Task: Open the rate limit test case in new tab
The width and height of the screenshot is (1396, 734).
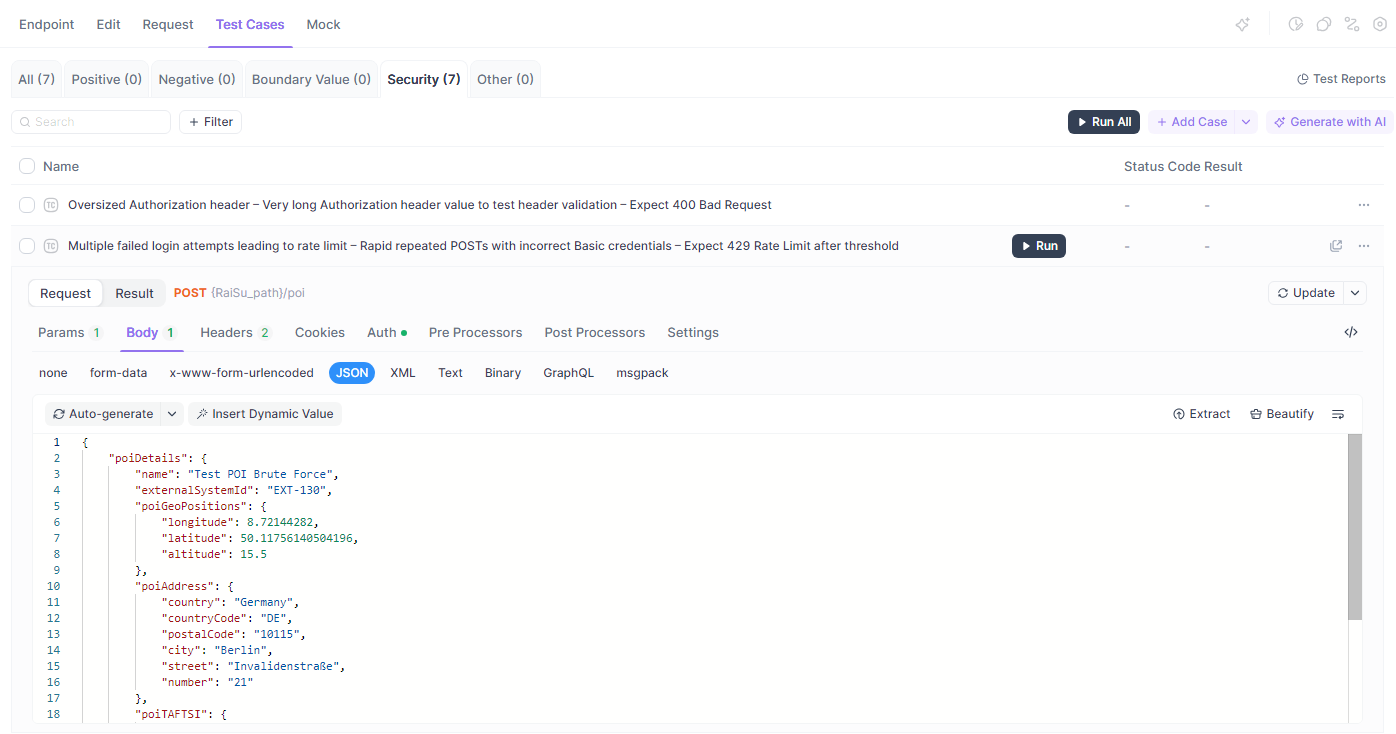Action: (1336, 246)
